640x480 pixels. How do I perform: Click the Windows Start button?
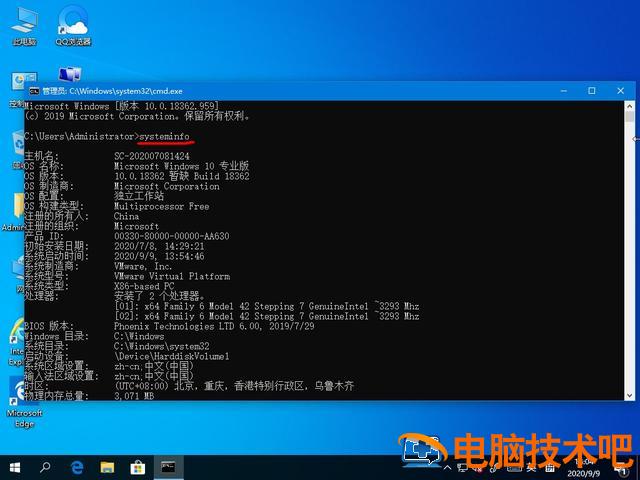tap(15, 467)
